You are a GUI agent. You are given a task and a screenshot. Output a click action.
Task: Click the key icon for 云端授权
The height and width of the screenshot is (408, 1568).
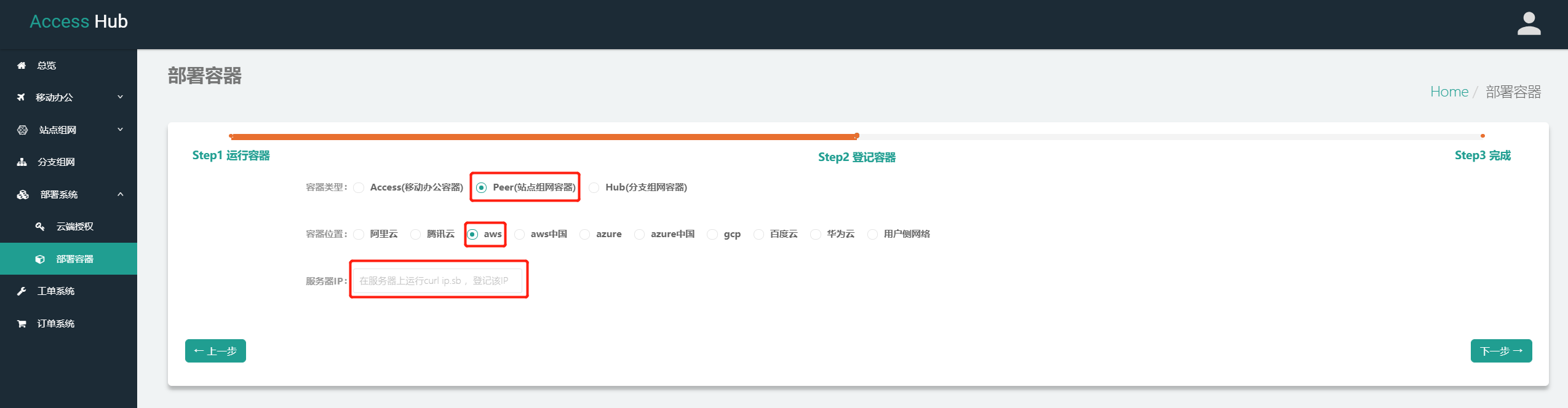tap(40, 227)
